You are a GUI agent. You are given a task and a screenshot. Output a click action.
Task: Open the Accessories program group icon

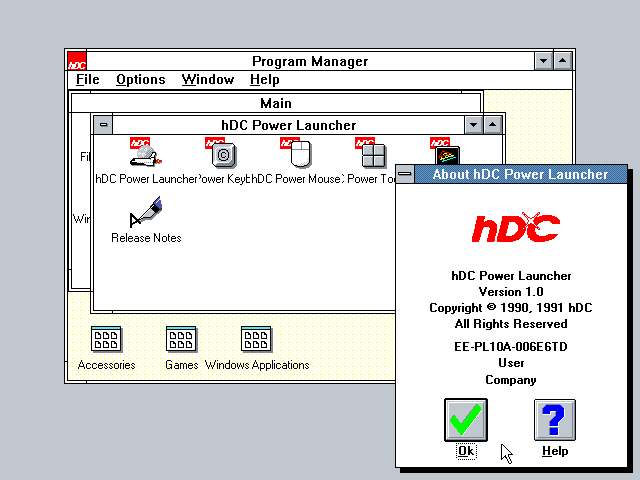pos(106,339)
